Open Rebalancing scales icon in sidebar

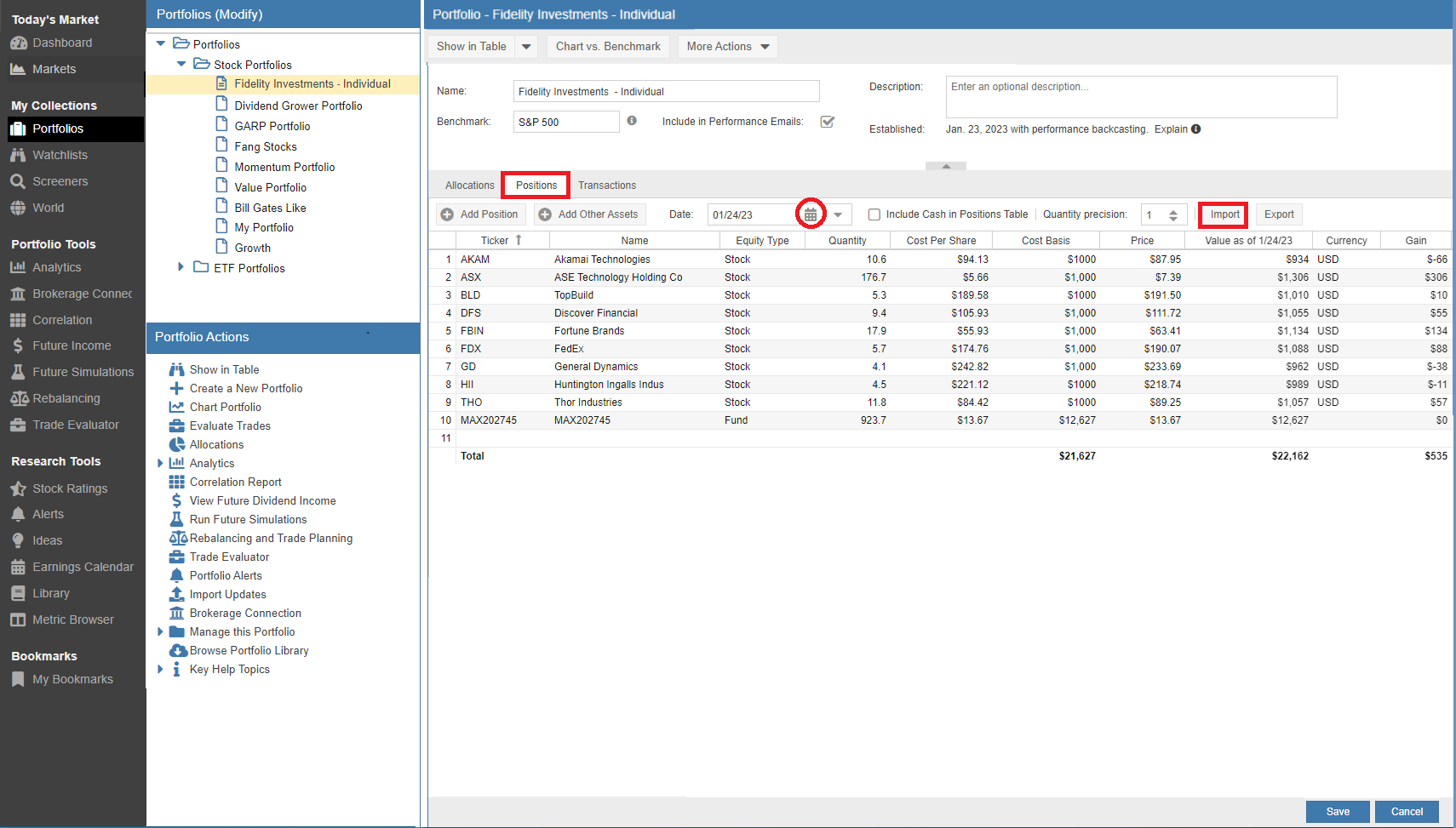[x=19, y=399]
